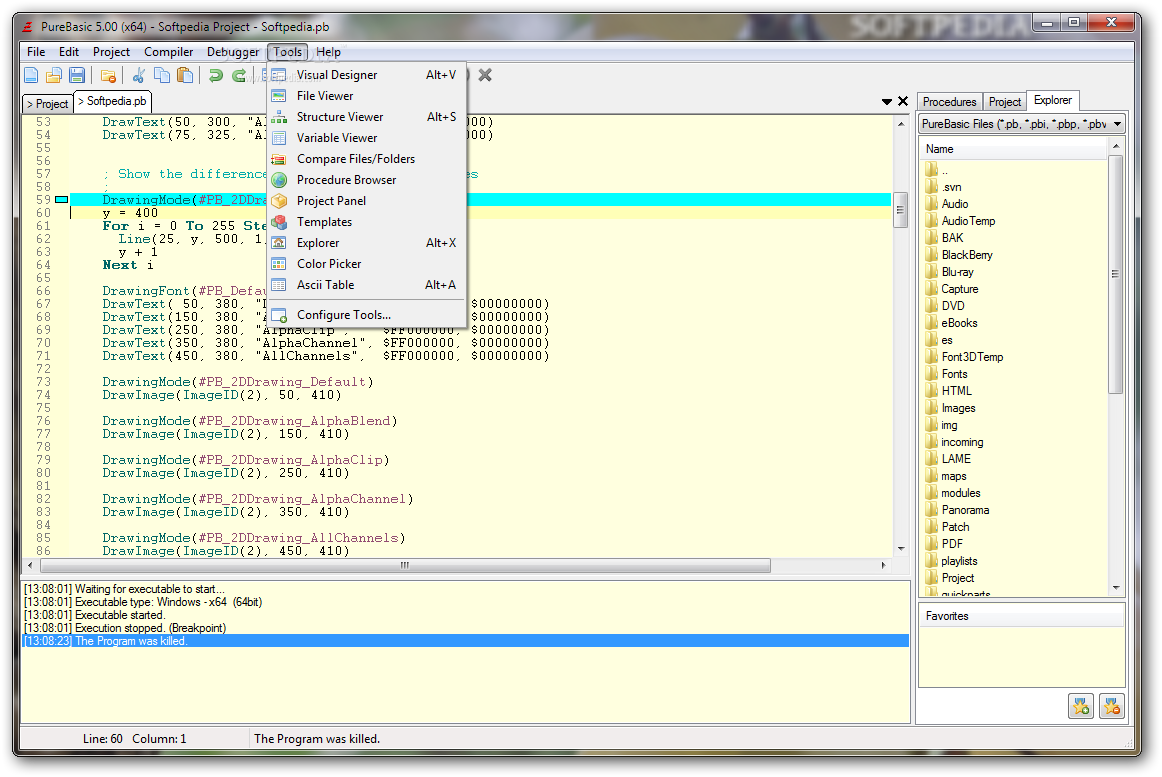Screen dimensions: 1162x777
Task: Switch to the Procedures side panel tab
Action: [949, 102]
